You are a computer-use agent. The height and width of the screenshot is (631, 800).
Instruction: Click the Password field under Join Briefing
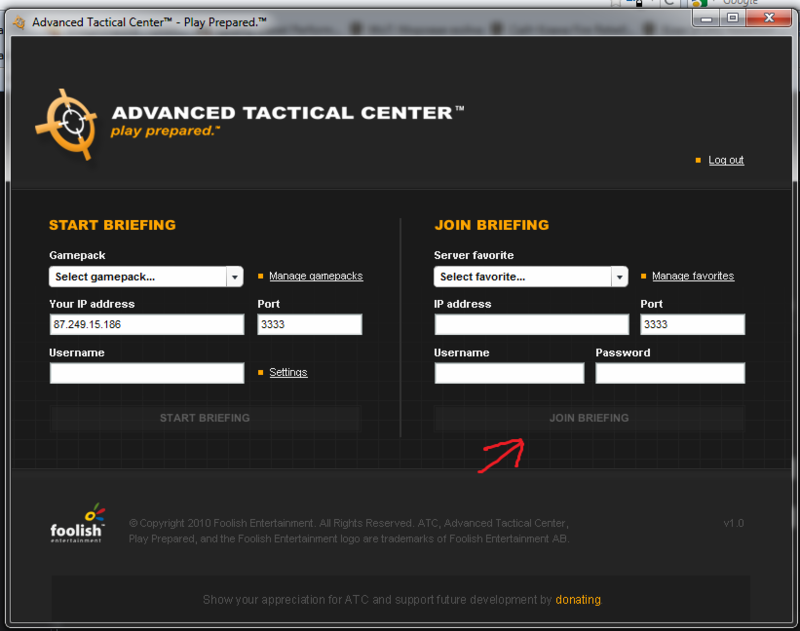[670, 373]
